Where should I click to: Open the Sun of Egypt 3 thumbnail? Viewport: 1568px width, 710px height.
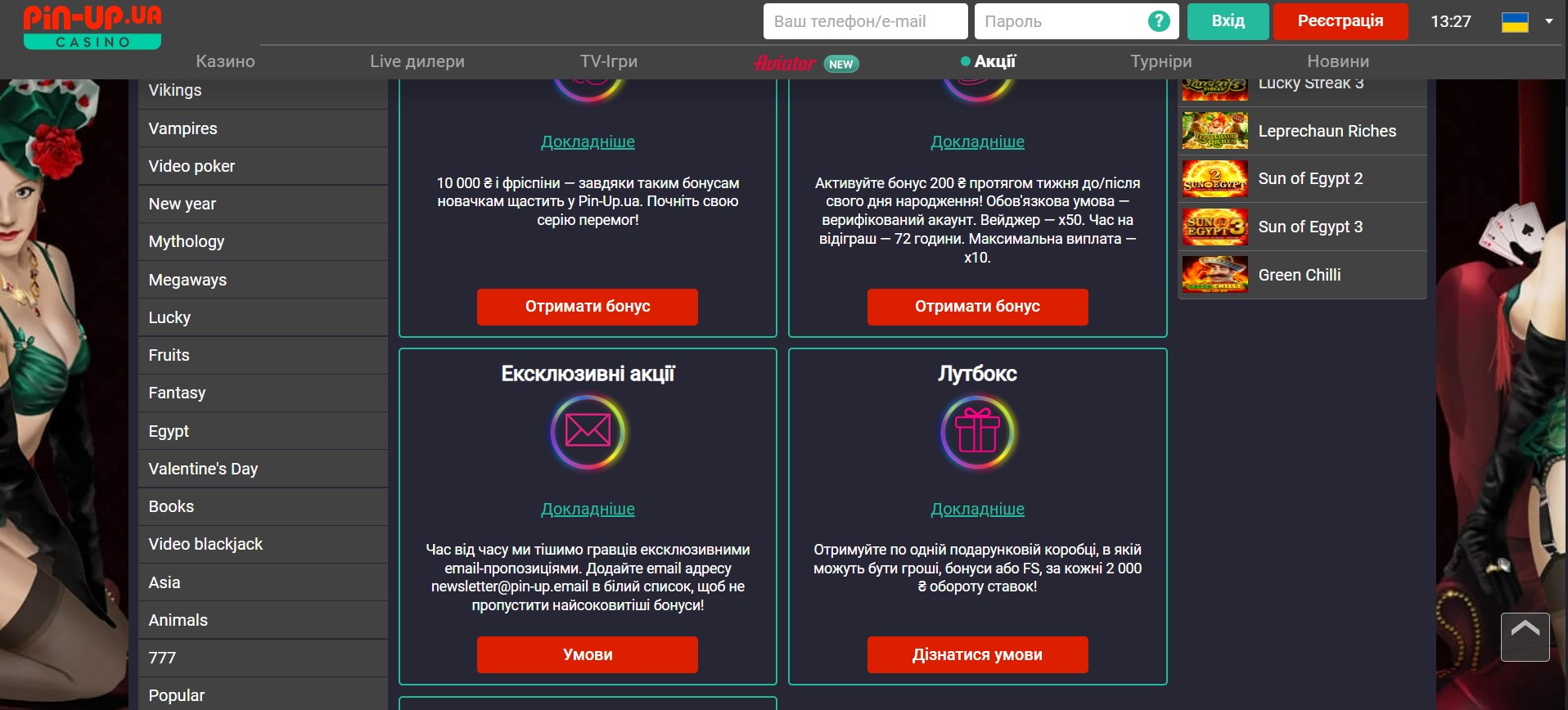(x=1214, y=227)
